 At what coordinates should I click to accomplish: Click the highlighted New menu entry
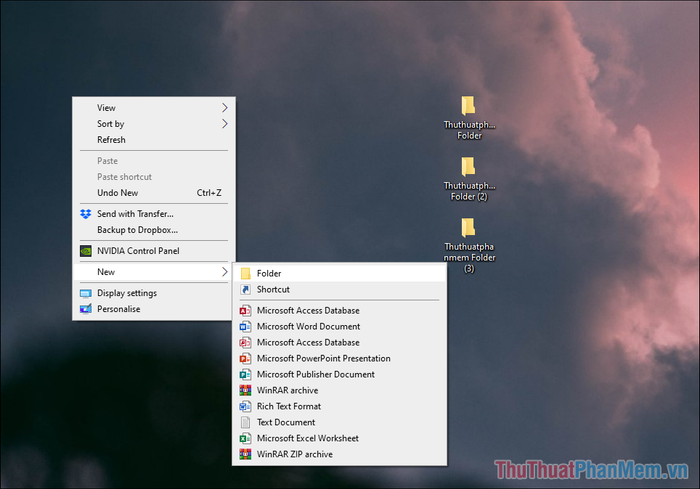coord(154,272)
